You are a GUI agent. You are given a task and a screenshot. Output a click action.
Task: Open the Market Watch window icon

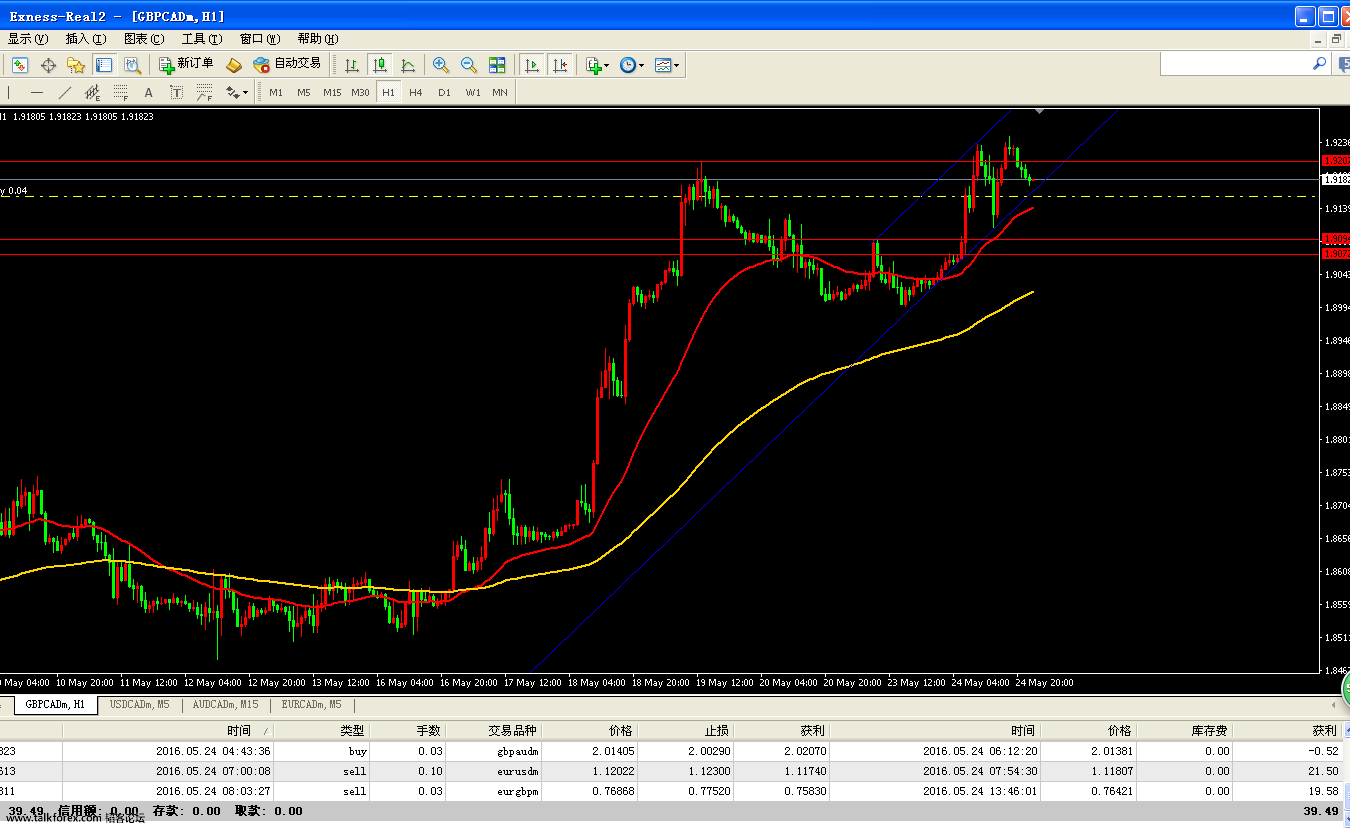tap(20, 65)
